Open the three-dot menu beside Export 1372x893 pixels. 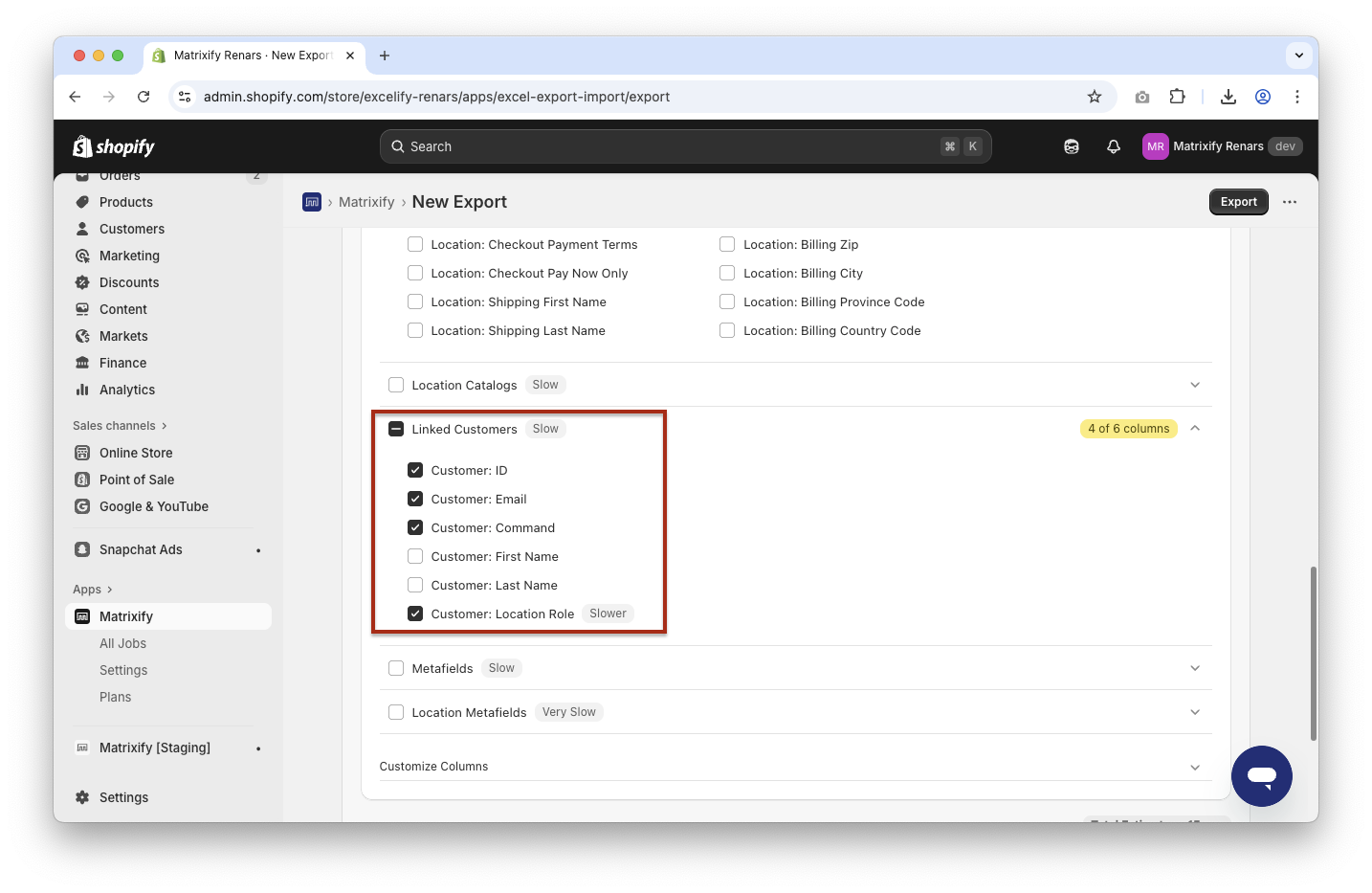click(x=1290, y=202)
